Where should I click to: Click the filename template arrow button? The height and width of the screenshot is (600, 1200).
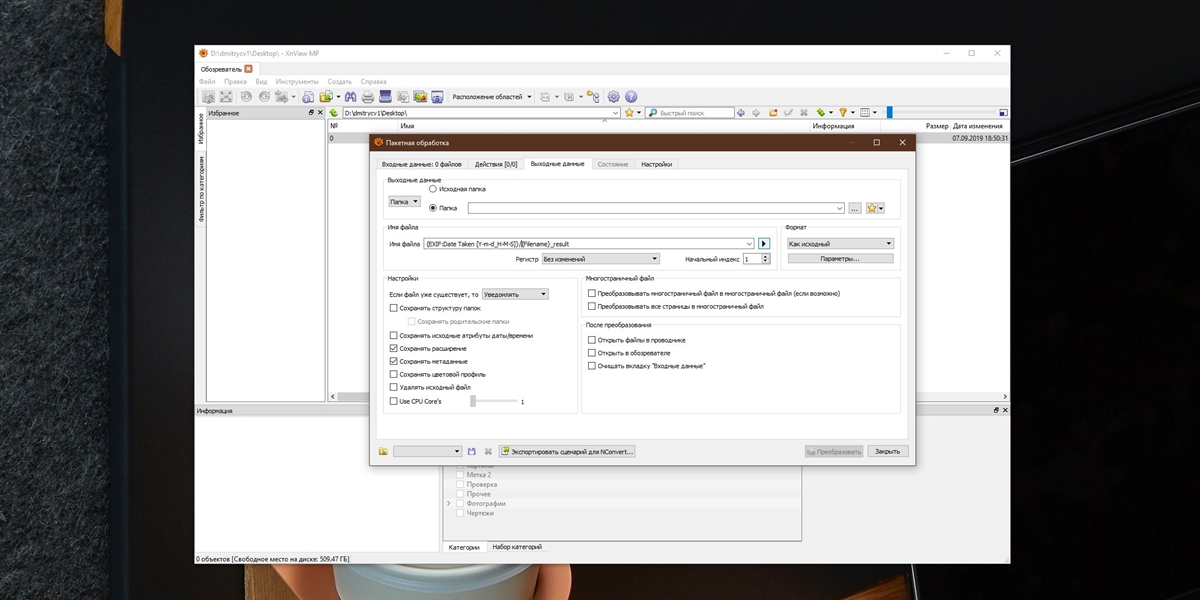(x=764, y=243)
